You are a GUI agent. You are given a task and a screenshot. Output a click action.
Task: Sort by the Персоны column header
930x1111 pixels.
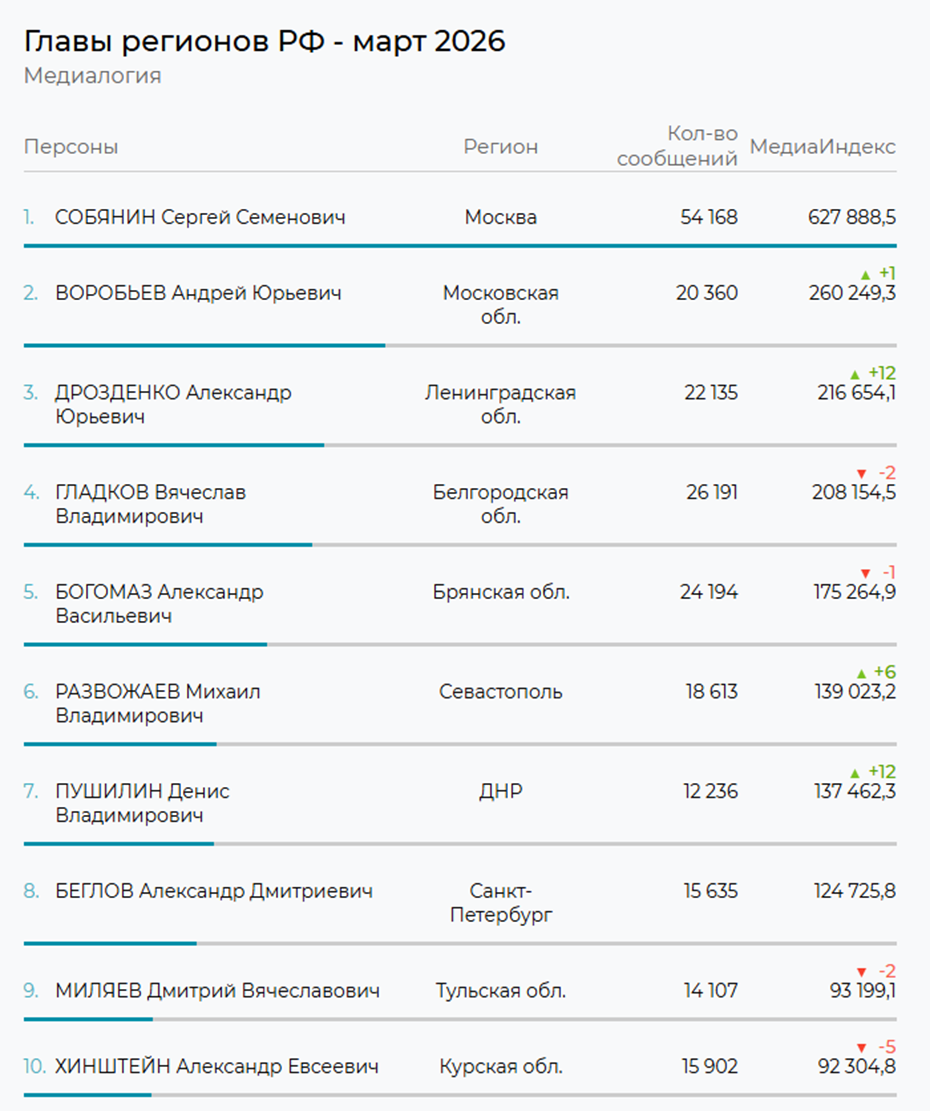[71, 147]
